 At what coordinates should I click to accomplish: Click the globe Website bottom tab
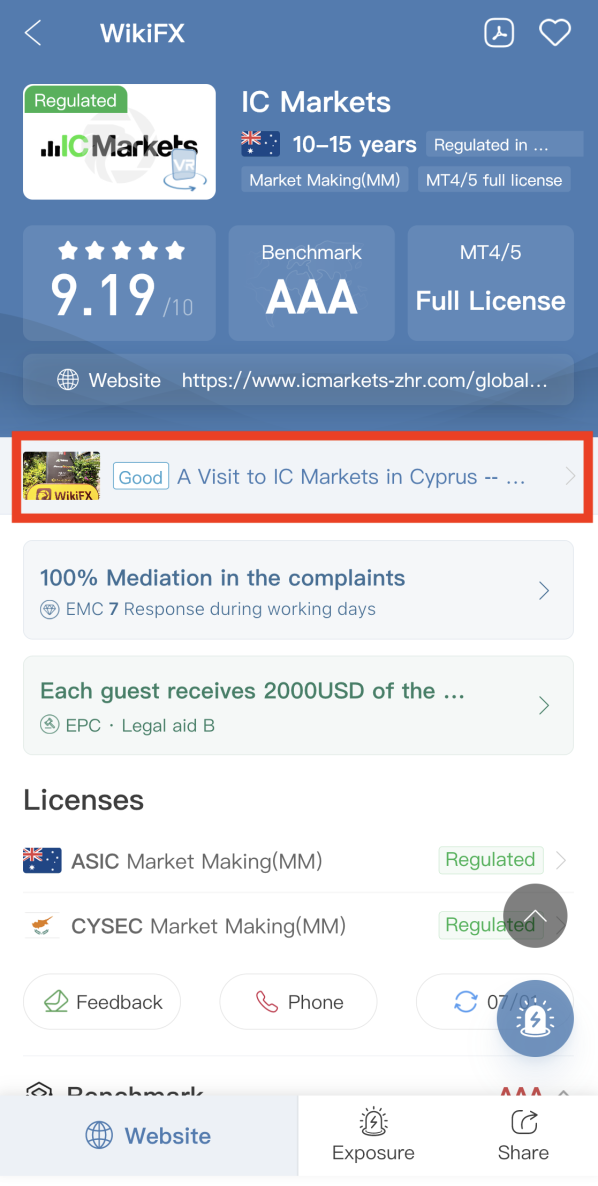(x=148, y=1135)
